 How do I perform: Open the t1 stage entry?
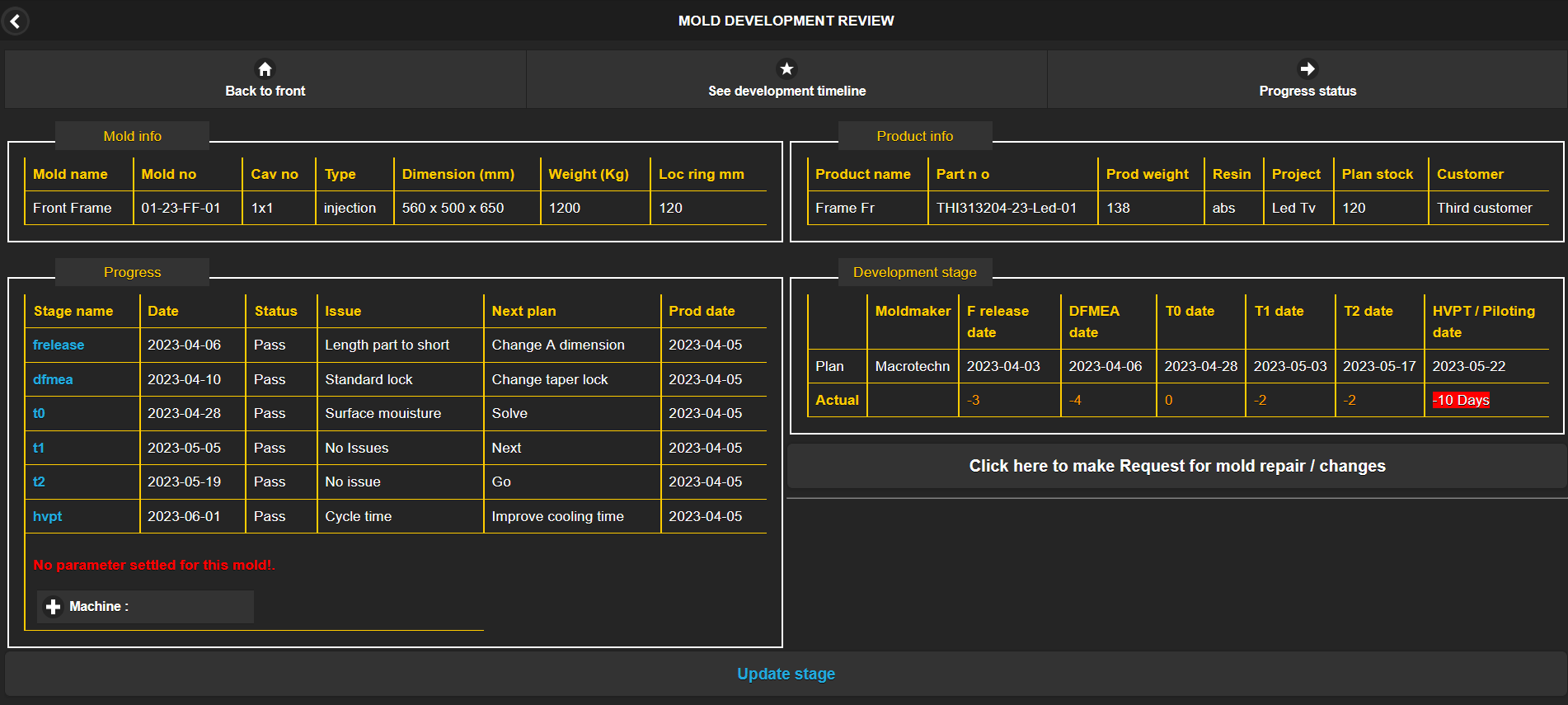(x=39, y=448)
